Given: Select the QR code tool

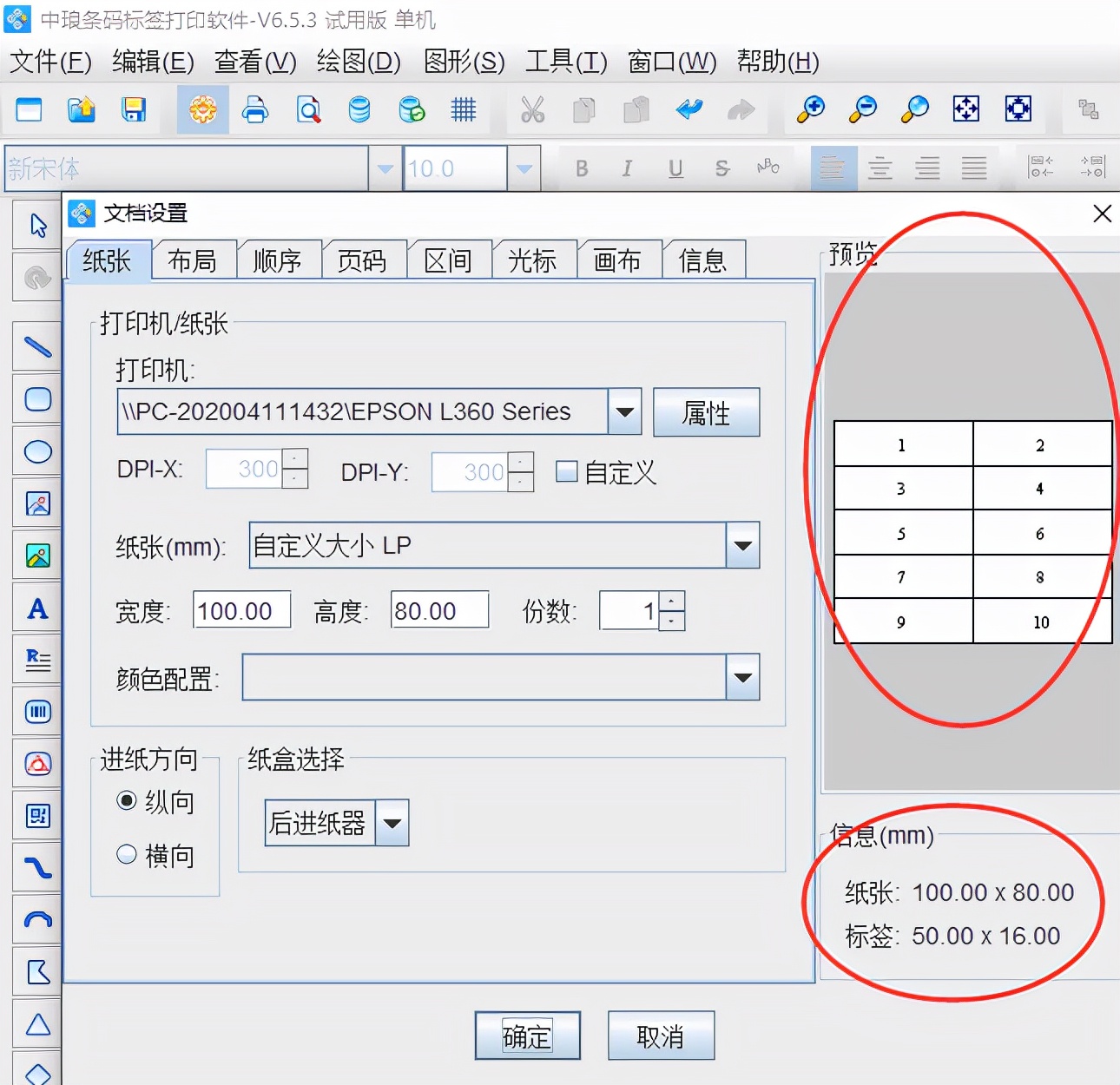Looking at the screenshot, I should pyautogui.click(x=37, y=816).
